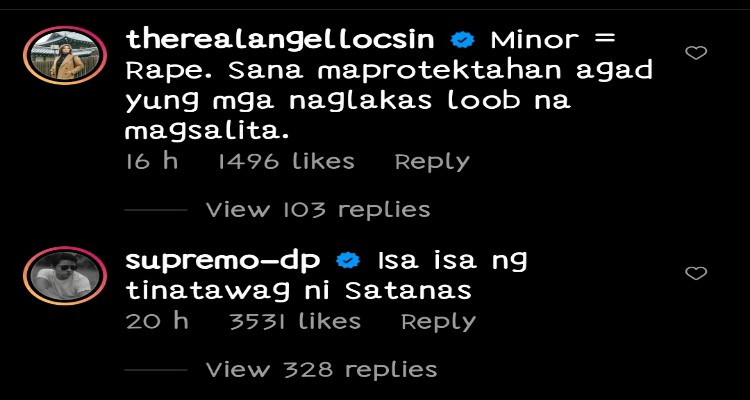
Task: Select the 'Isa isa ng tinatawag' comment text
Action: (x=326, y=276)
